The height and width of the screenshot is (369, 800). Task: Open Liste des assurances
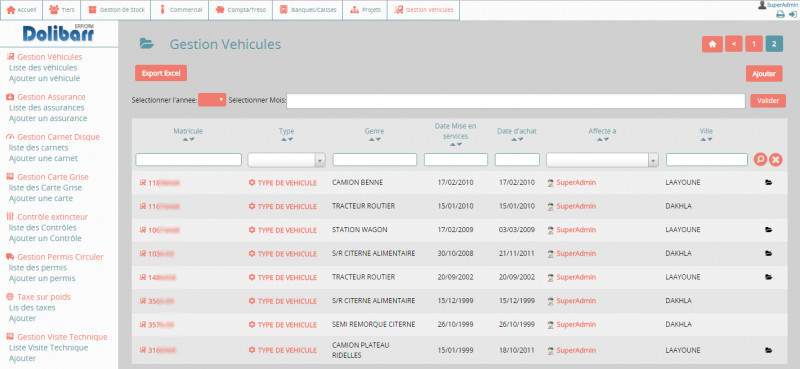(46, 108)
